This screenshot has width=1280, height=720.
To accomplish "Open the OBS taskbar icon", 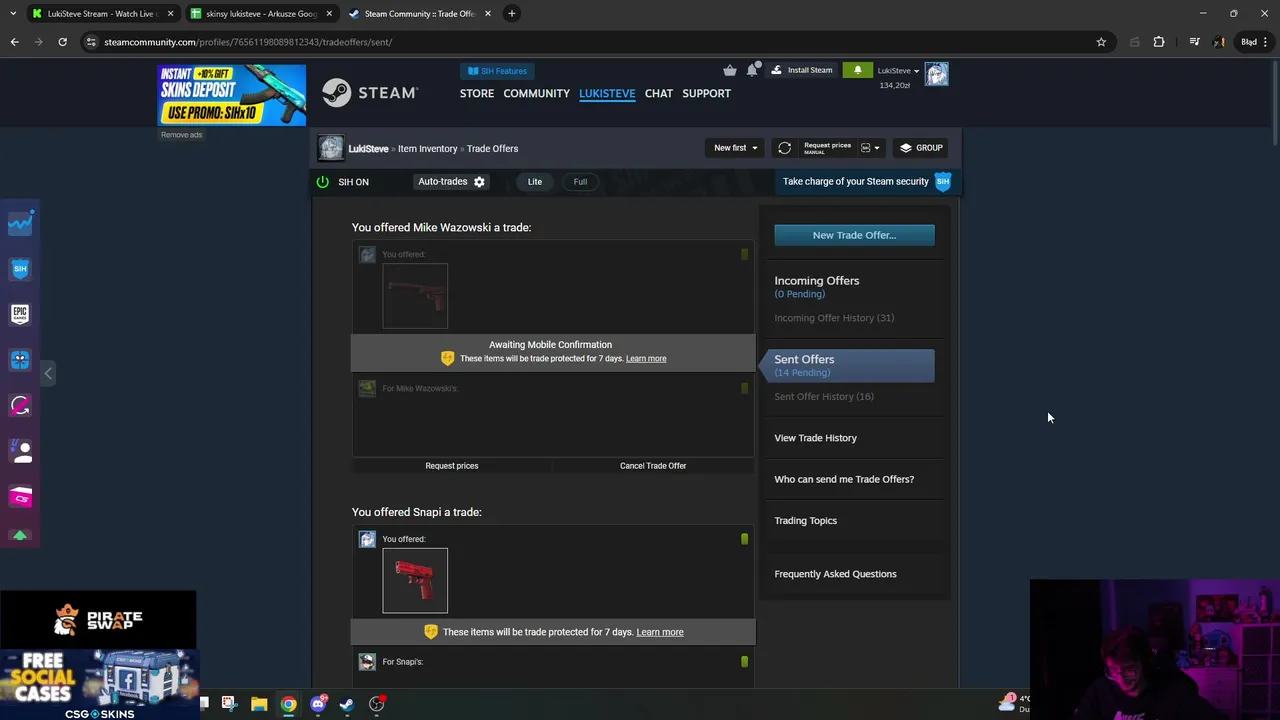I will coord(377,704).
